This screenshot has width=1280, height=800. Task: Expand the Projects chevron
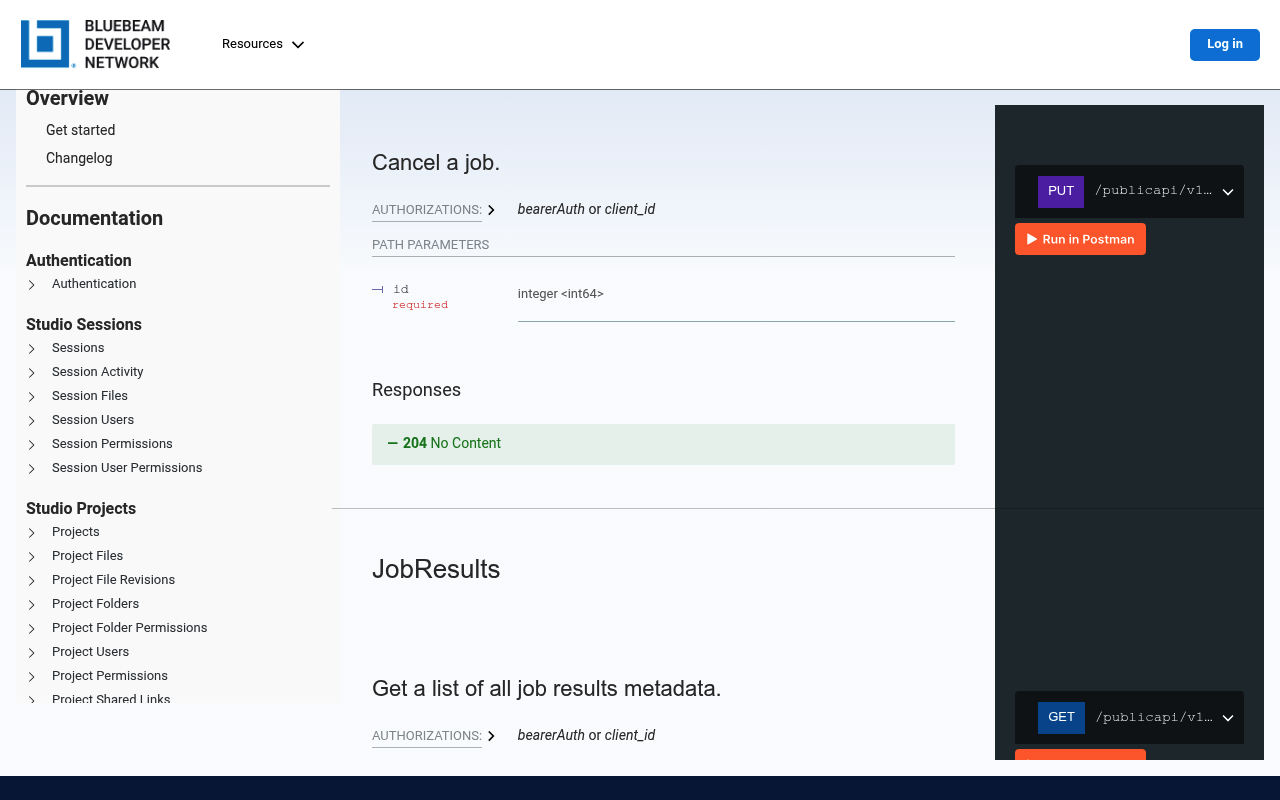pyautogui.click(x=32, y=533)
